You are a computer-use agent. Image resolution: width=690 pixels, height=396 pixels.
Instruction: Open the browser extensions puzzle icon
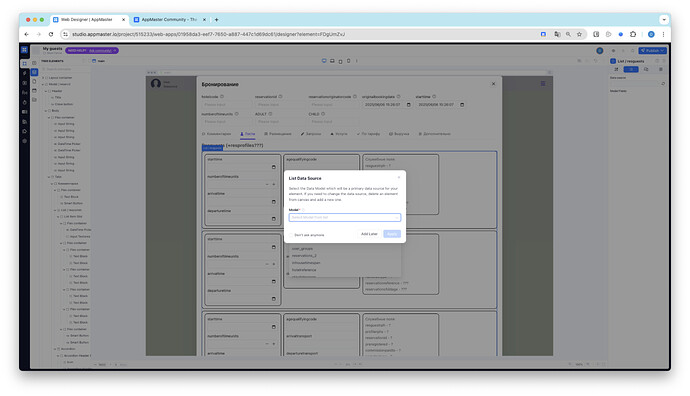(x=633, y=34)
